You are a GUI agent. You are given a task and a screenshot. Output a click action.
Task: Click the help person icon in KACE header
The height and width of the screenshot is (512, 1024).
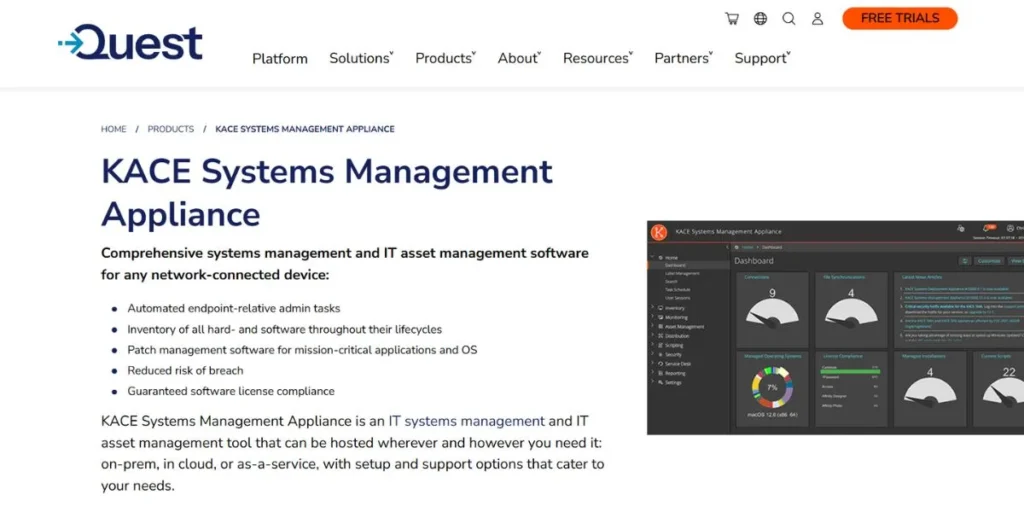coord(961,228)
